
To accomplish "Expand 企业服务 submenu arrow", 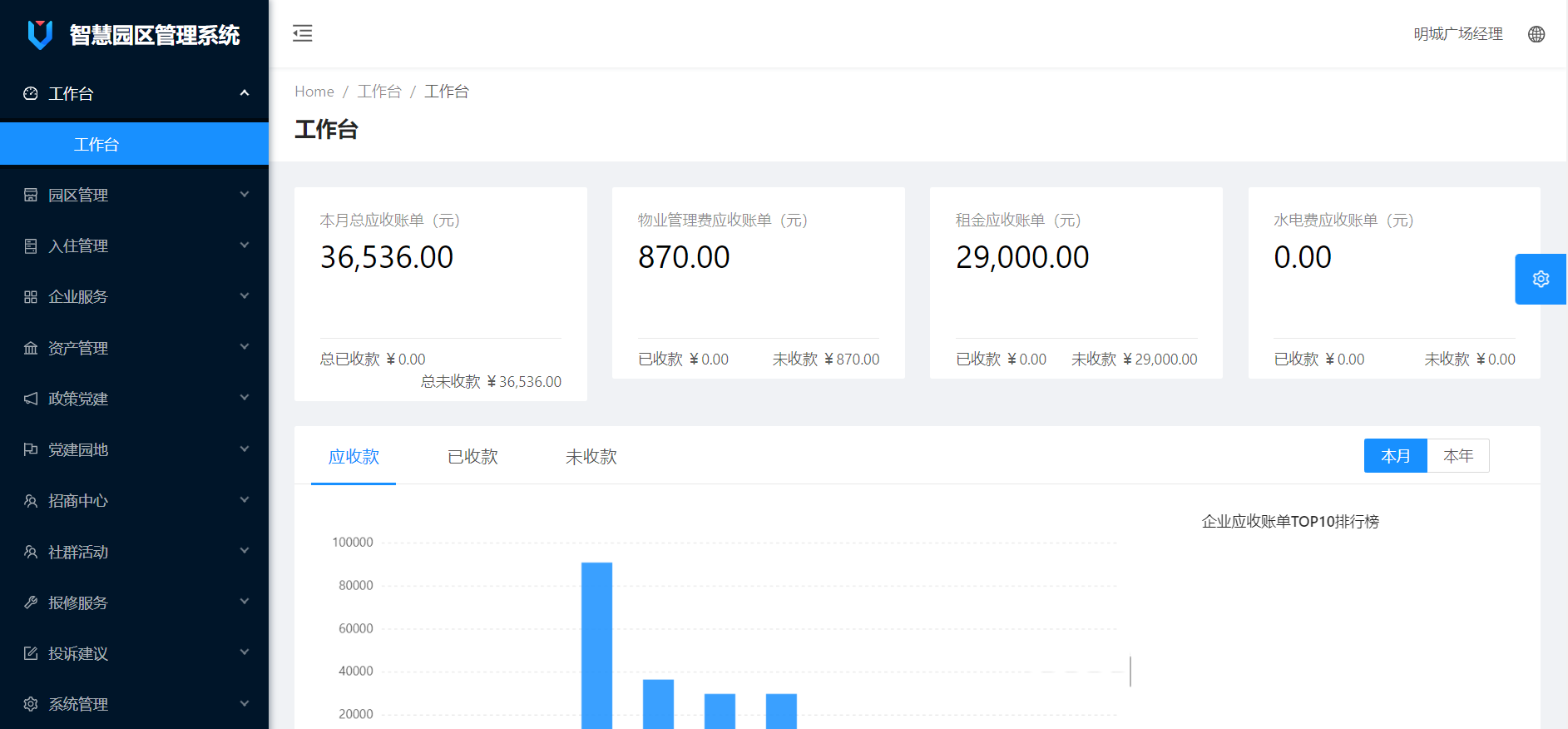I will tap(245, 295).
